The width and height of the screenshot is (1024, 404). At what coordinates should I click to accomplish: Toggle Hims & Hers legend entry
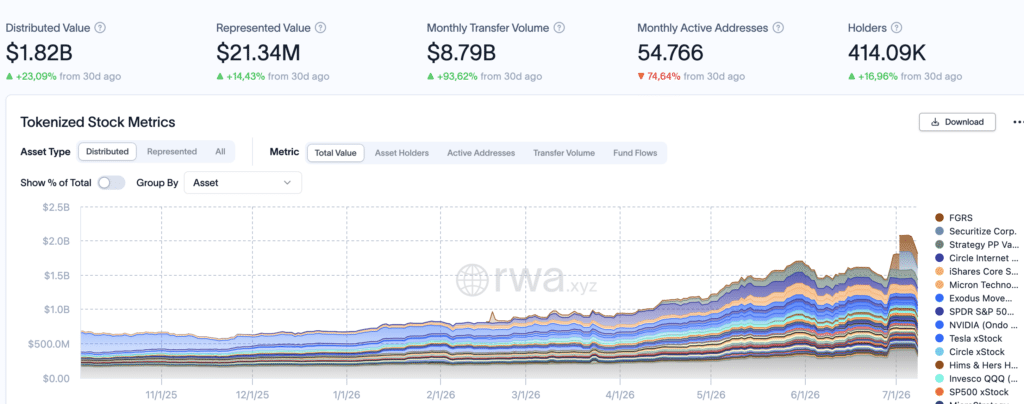coord(976,365)
